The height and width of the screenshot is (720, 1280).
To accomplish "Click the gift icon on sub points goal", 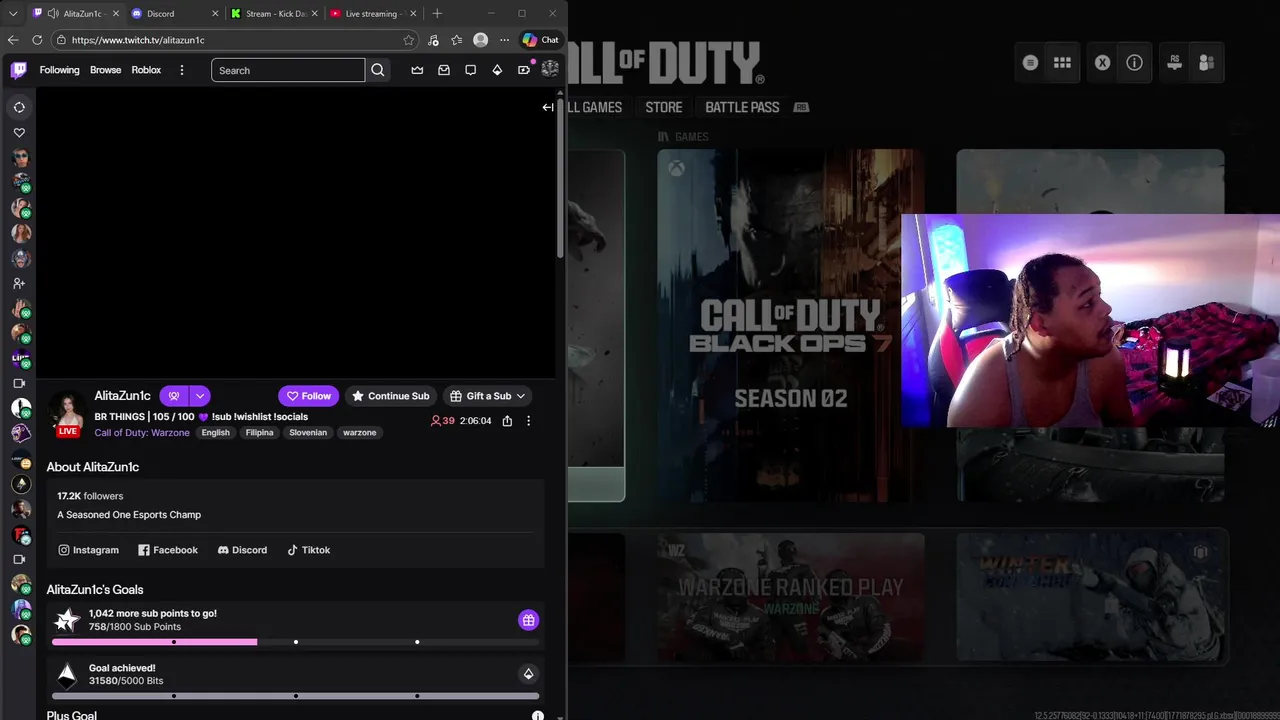I will (x=528, y=620).
